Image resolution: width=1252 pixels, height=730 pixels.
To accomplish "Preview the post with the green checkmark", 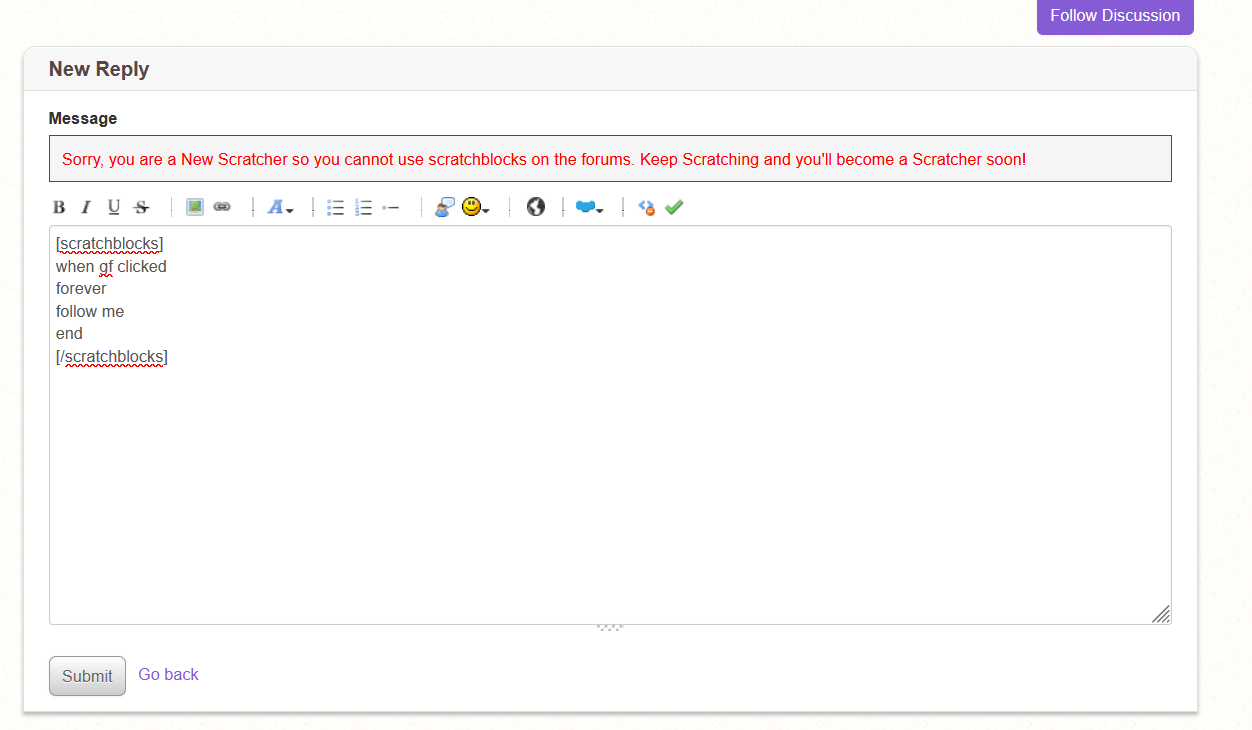I will pos(674,207).
